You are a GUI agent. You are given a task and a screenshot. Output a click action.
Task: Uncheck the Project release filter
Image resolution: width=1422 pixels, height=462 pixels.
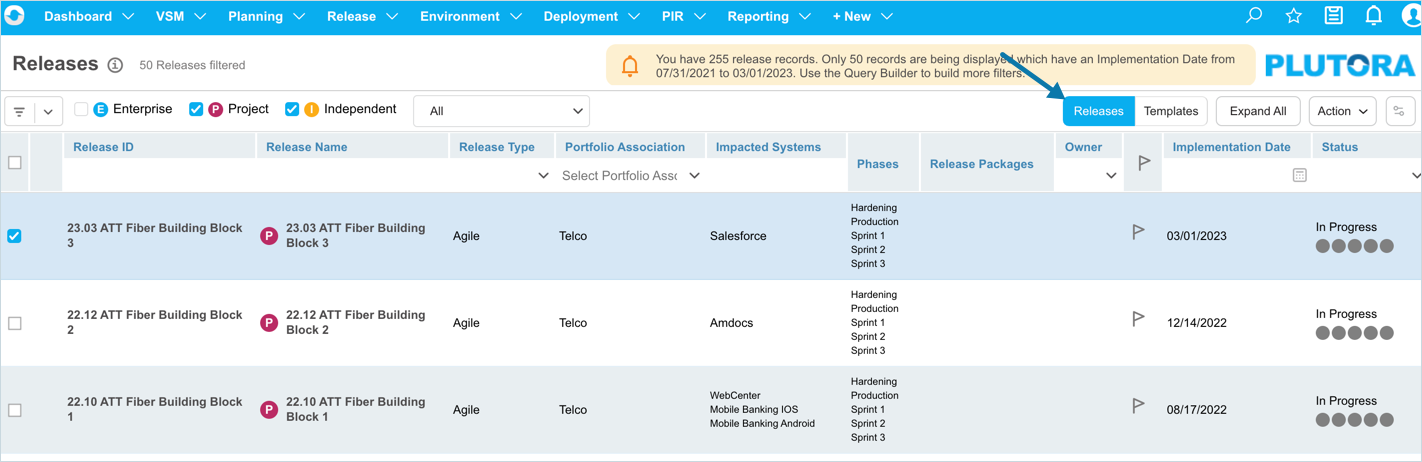click(196, 109)
